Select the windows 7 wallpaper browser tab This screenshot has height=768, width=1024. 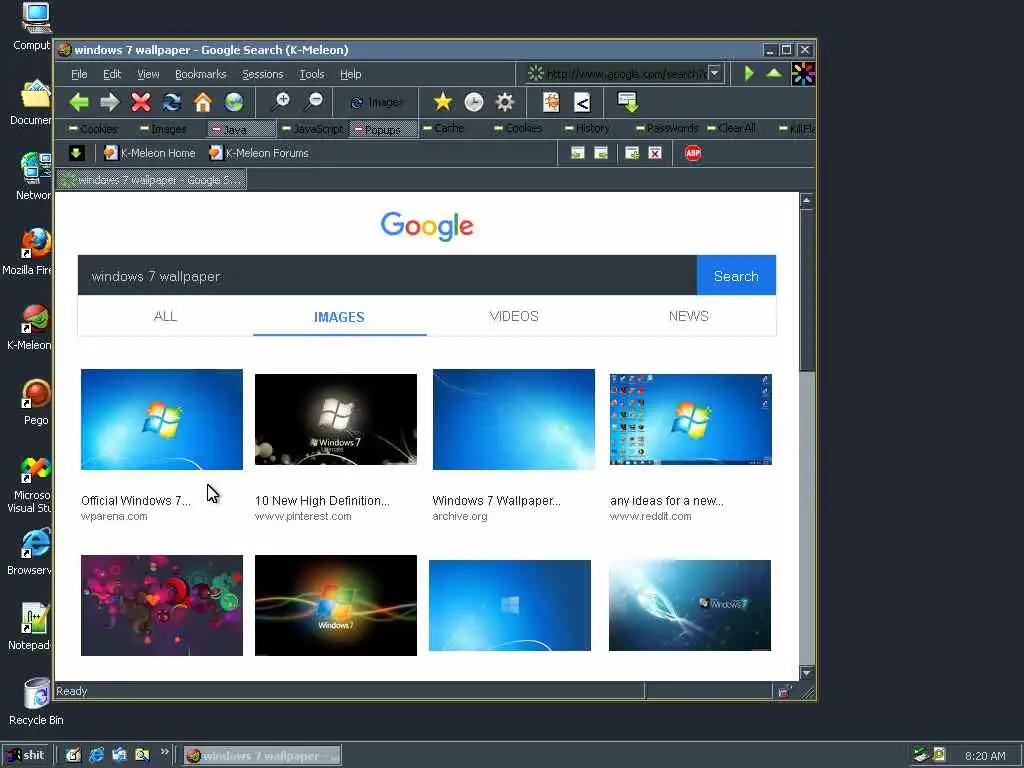pyautogui.click(x=152, y=180)
